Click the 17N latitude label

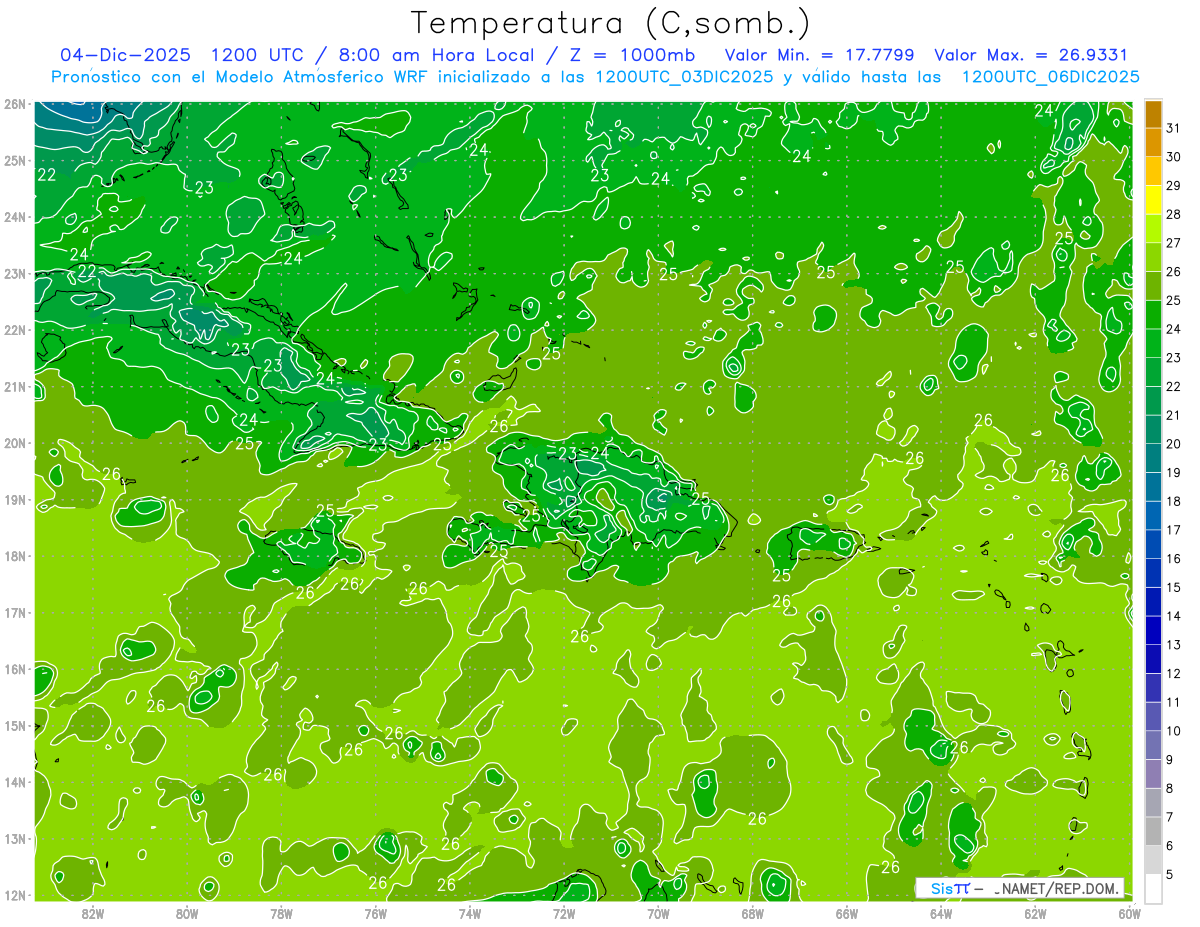[15, 612]
